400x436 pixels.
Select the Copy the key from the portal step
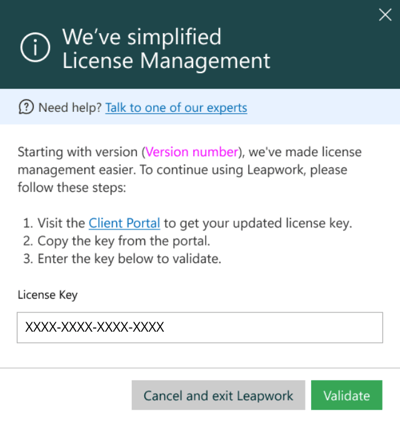click(117, 241)
